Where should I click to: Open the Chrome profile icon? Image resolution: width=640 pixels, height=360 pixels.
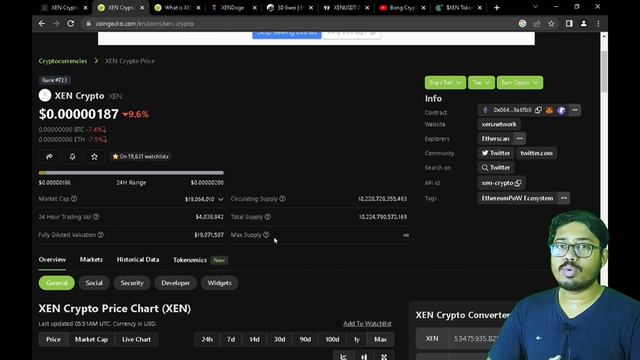584,24
